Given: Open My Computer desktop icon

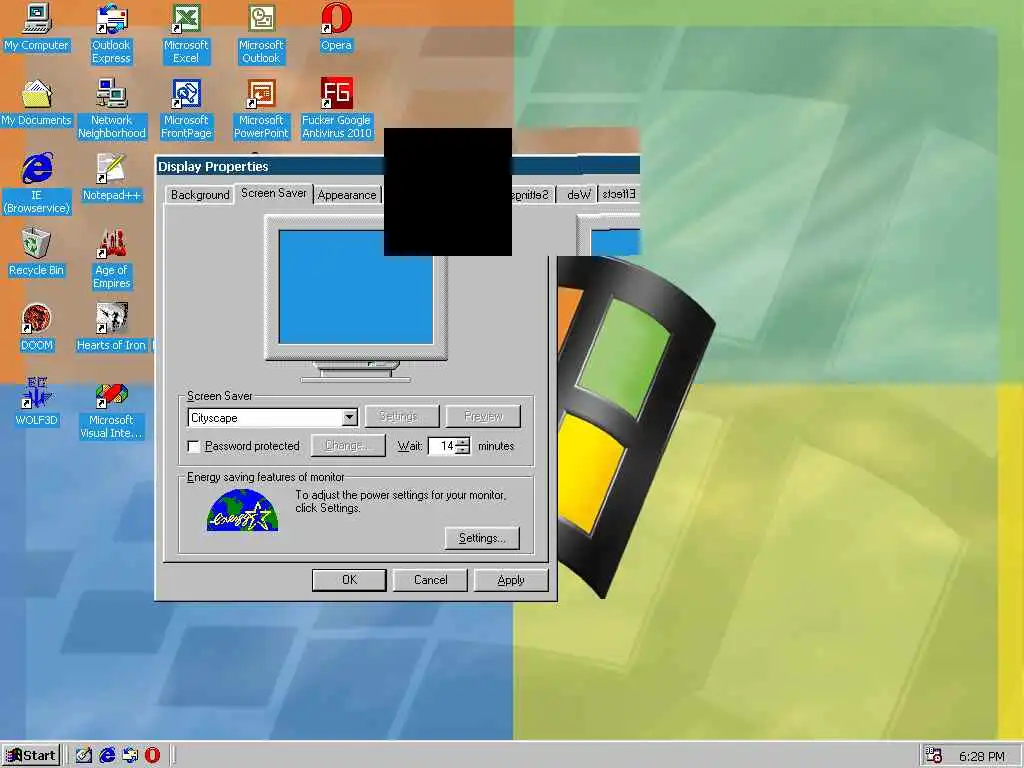Looking at the screenshot, I should tap(37, 27).
